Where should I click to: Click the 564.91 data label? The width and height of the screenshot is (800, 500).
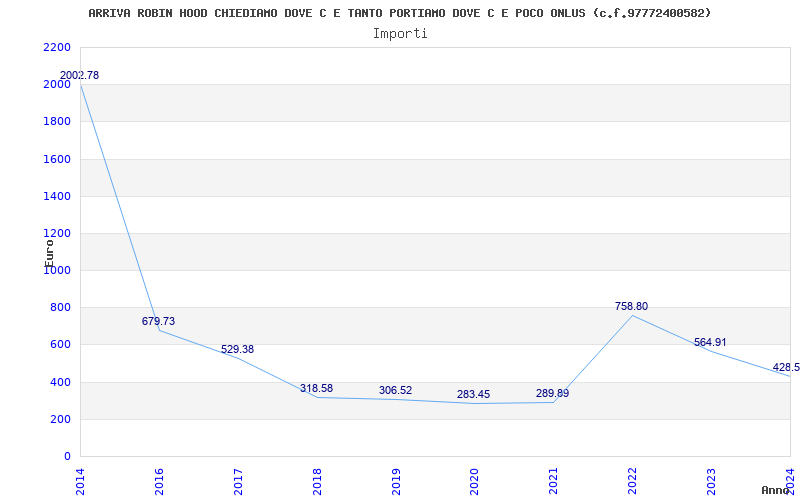pos(710,342)
